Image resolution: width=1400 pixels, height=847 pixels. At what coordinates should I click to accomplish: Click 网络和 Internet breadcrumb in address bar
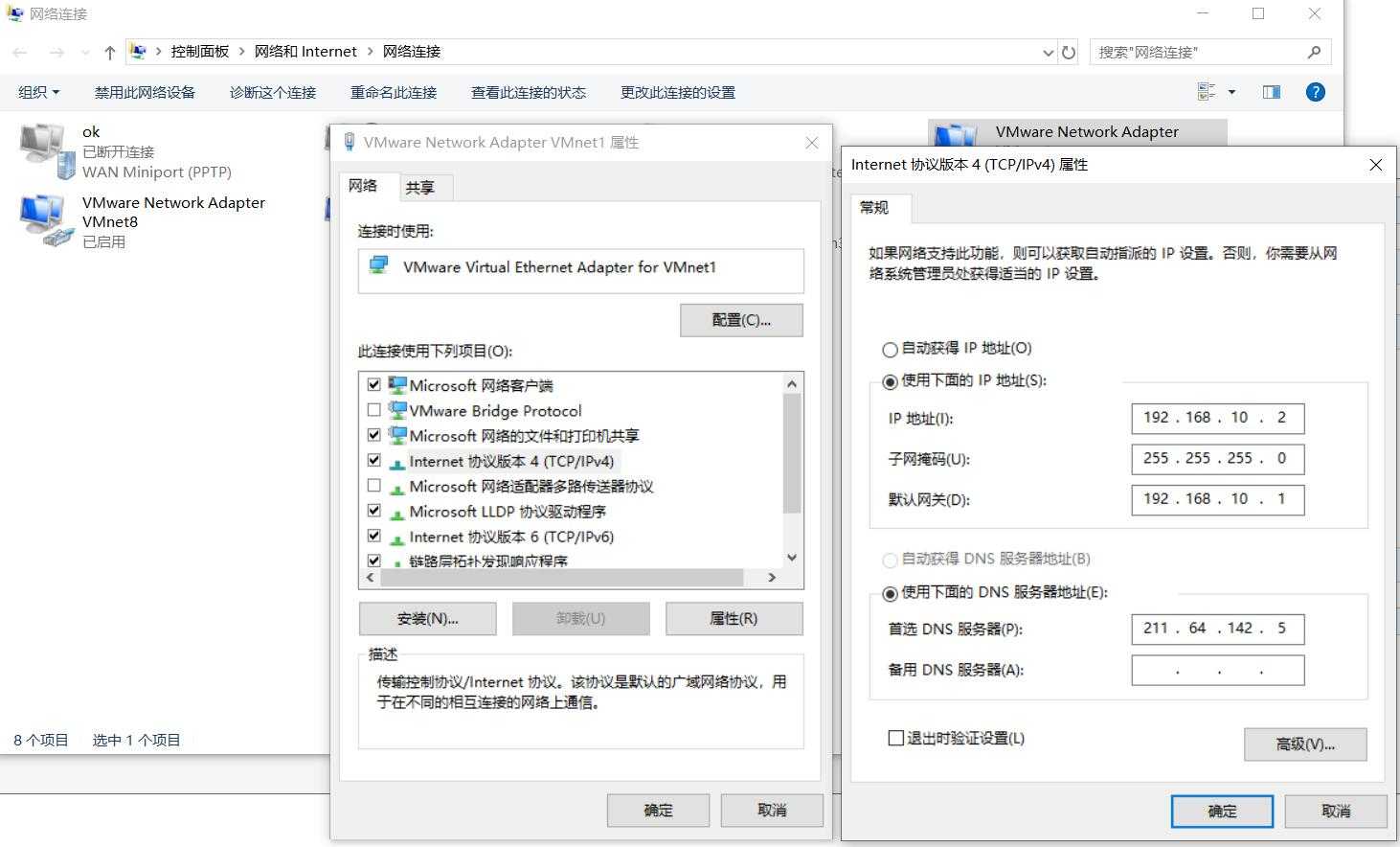305,52
